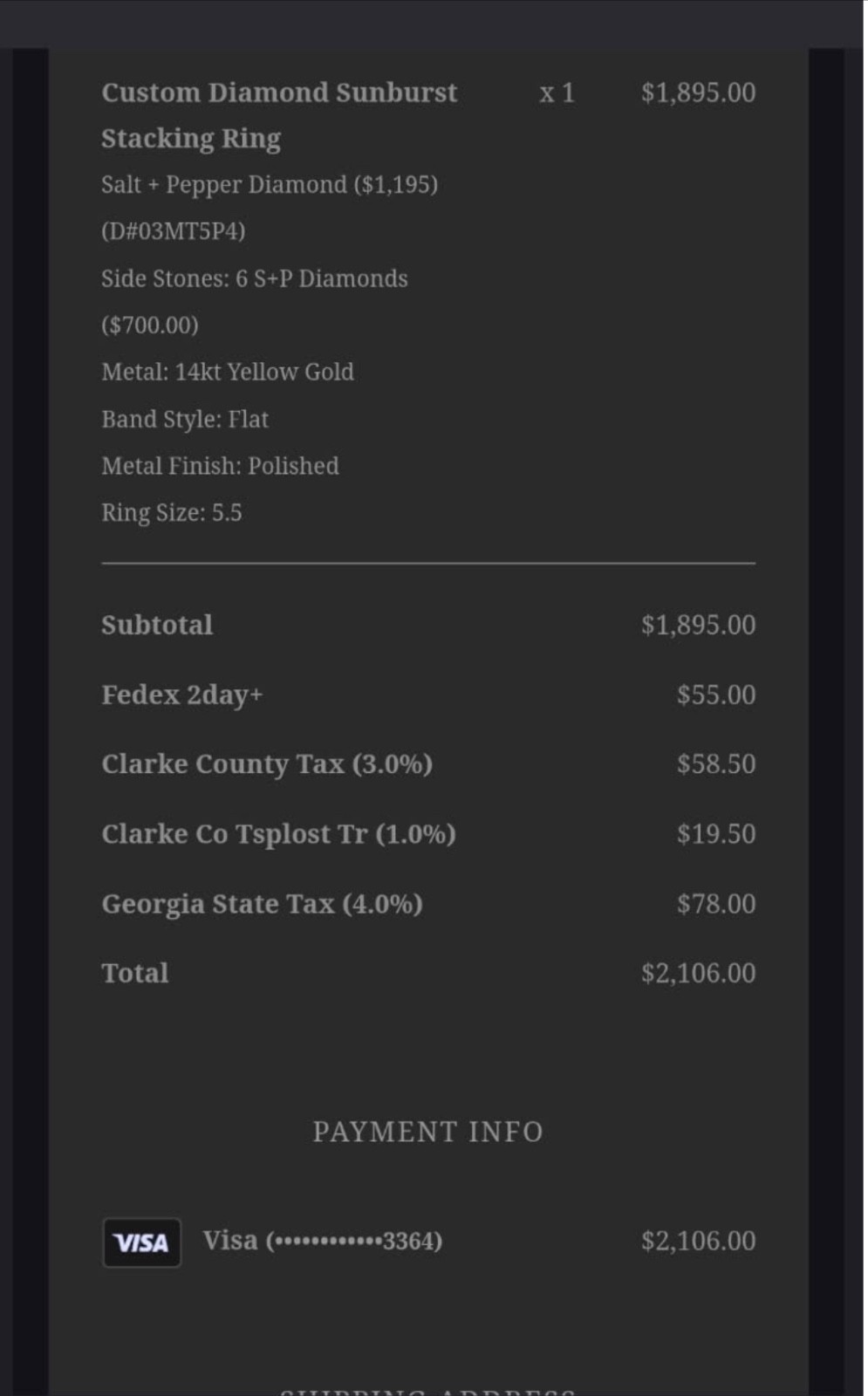Screen dimensions: 868x1396
Task: Click the Clarke Co Tsplost Tr (1.0%) label
Action: [277, 833]
